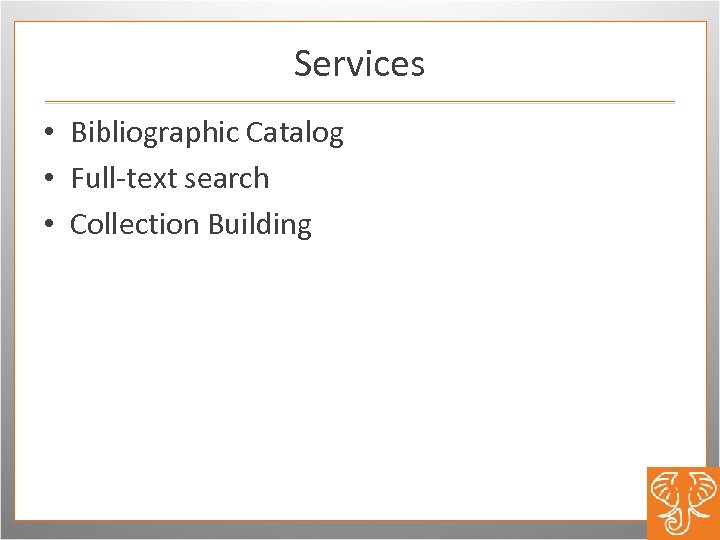The image size is (720, 540).
Task: Select the bullet point next to Collection Building
Action: [x=49, y=225]
